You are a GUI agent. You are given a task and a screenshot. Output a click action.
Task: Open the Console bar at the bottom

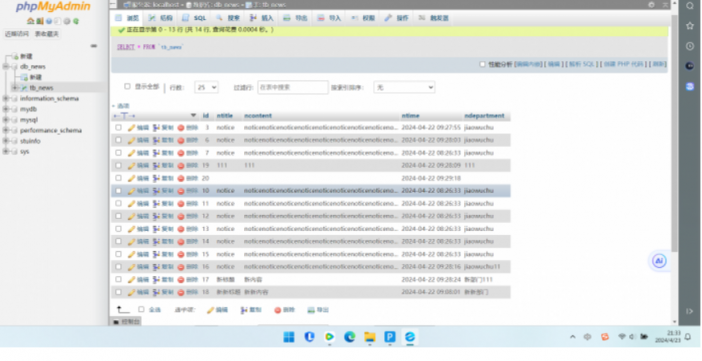tap(126, 322)
